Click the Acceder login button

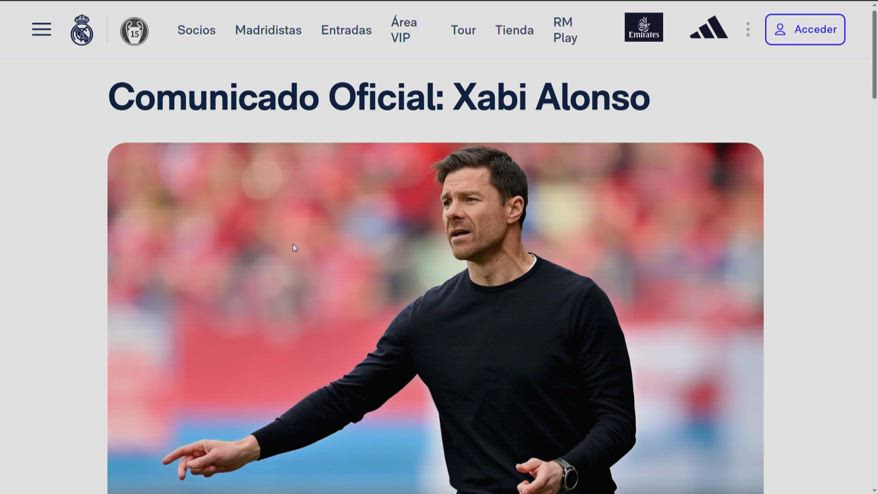click(805, 30)
